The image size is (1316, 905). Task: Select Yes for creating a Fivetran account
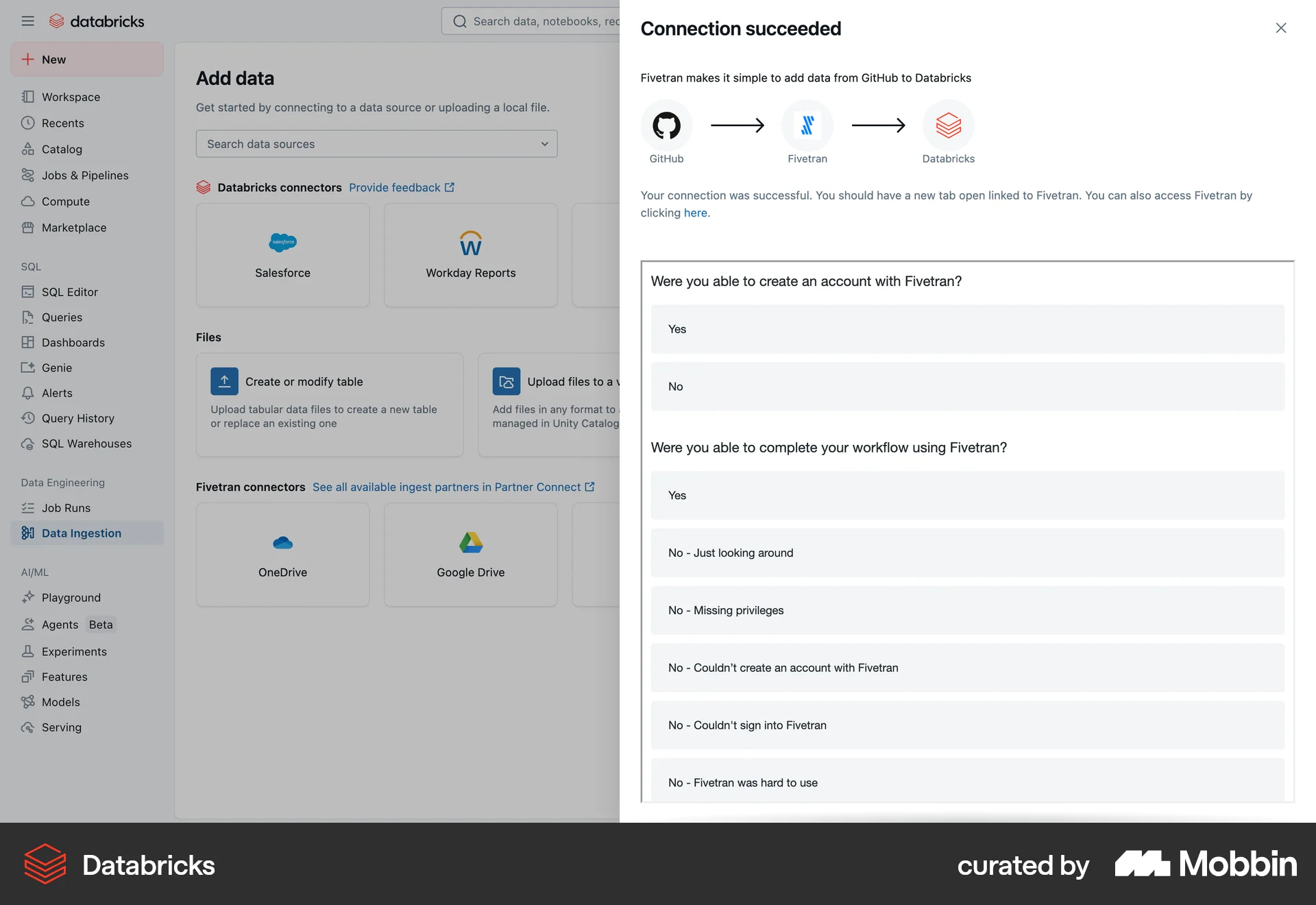pyautogui.click(x=966, y=329)
